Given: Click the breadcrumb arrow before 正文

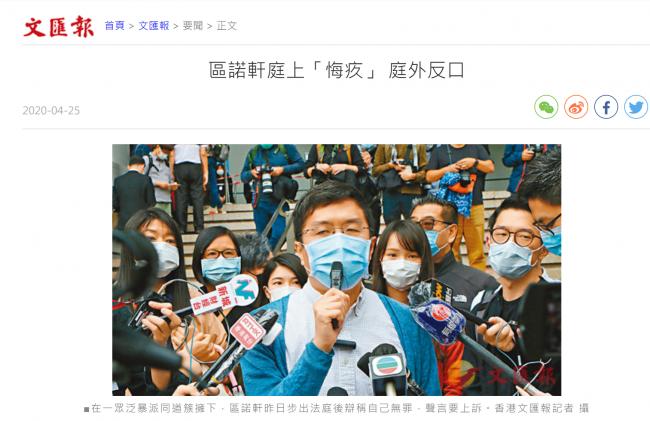Looking at the screenshot, I should click(x=210, y=26).
